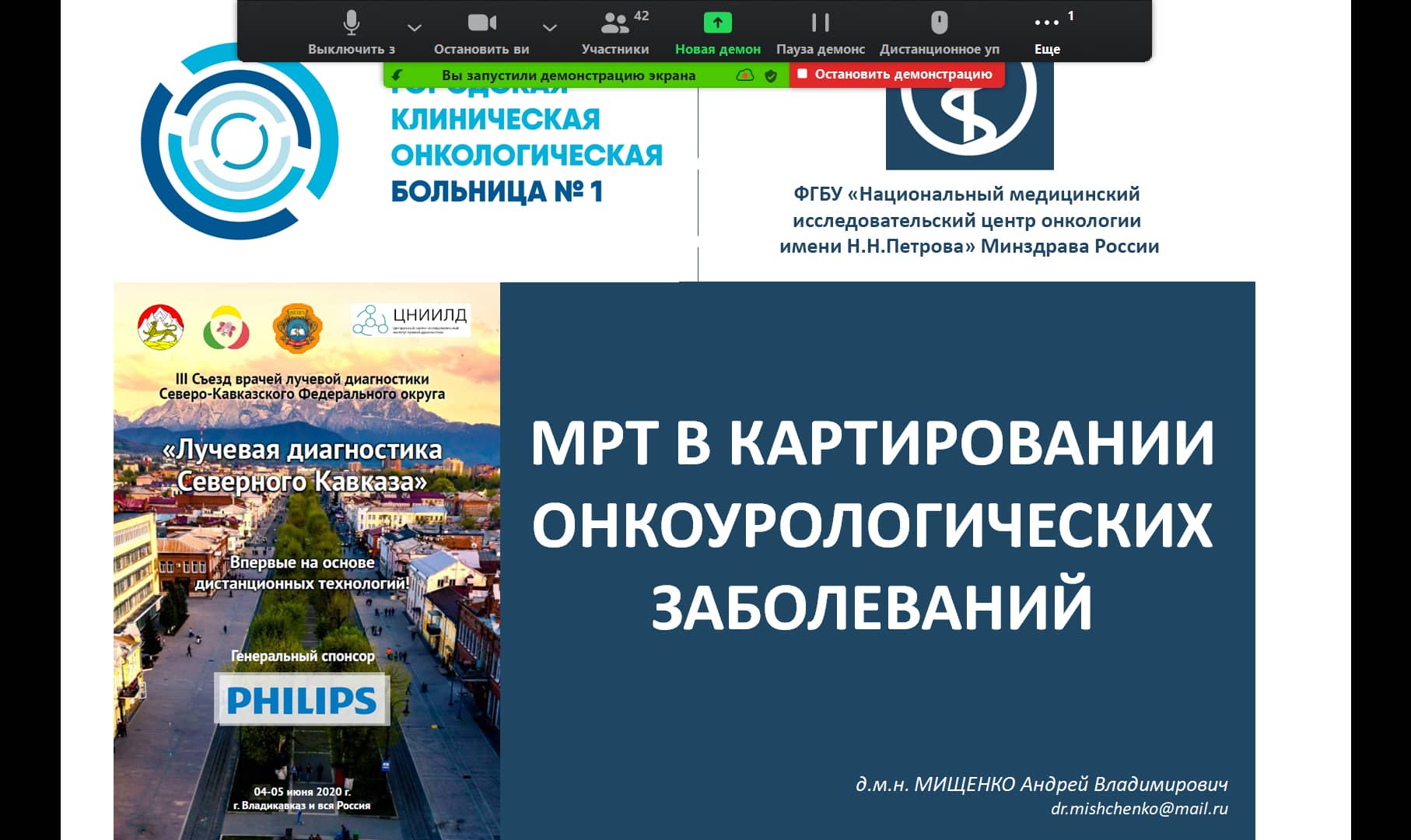Stop the video camera
This screenshot has height=840, width=1411.
(481, 31)
